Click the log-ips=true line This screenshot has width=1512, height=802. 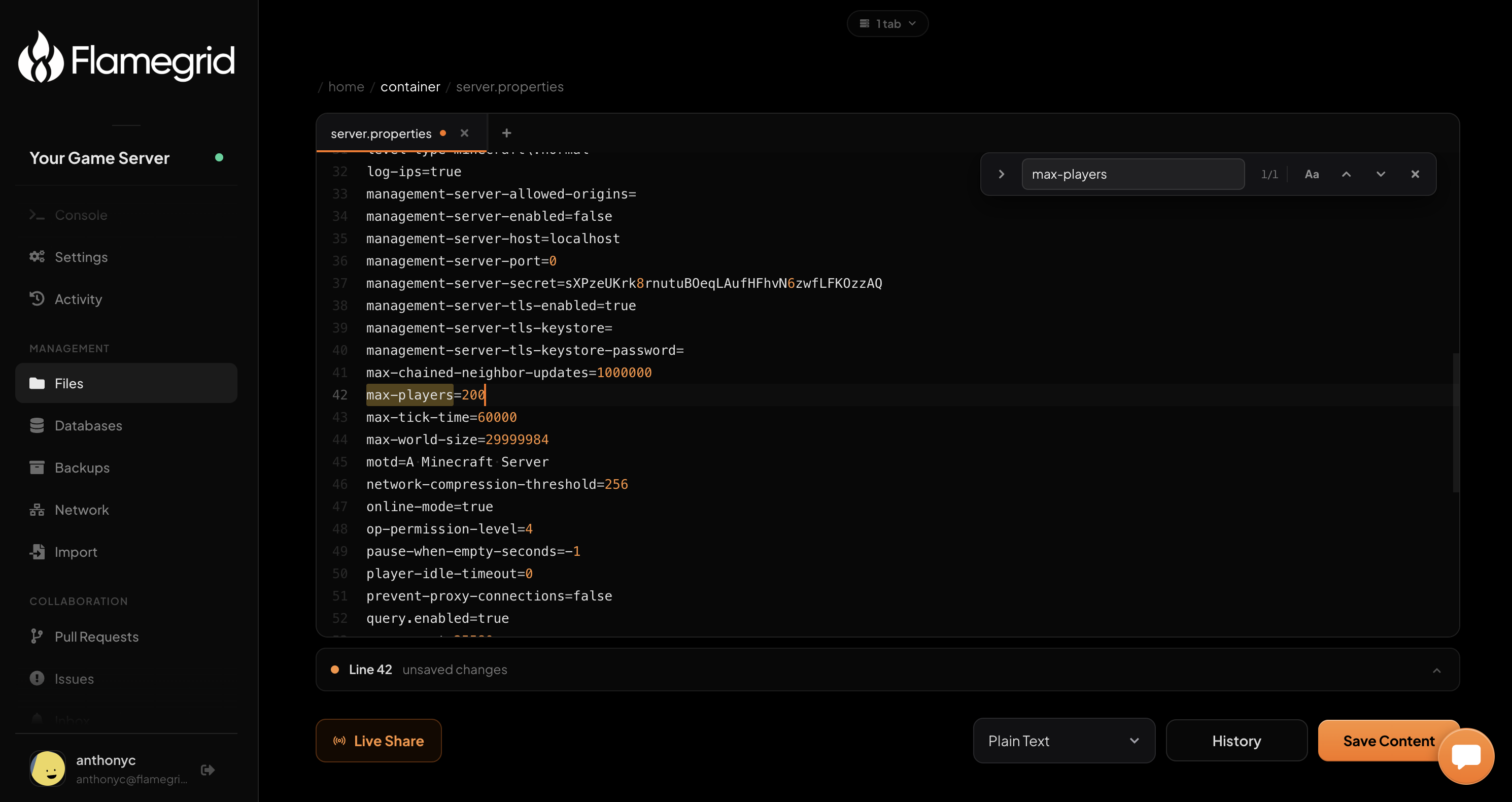click(414, 172)
